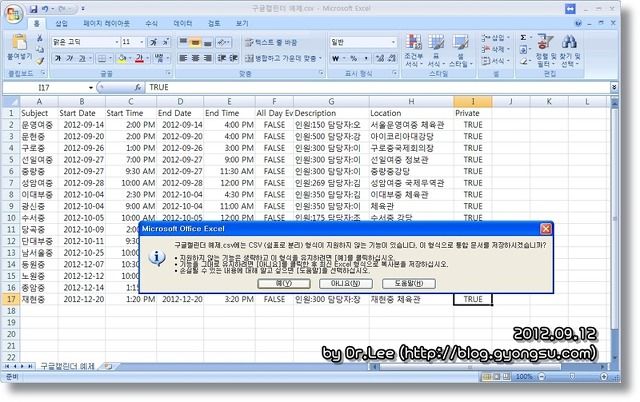Toggle middle vertical alignment
The width and height of the screenshot is (640, 402).
(x=196, y=42)
